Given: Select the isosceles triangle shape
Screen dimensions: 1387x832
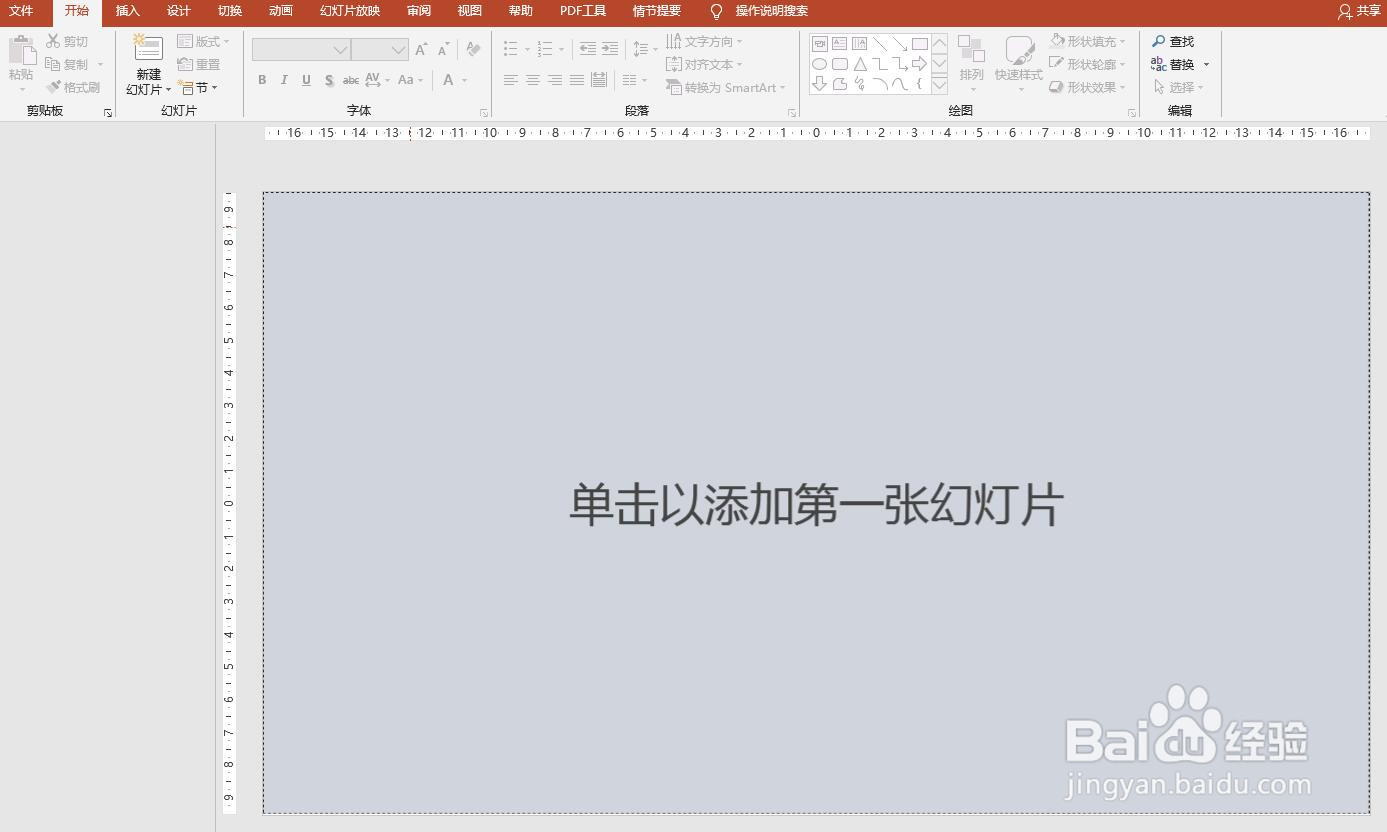Looking at the screenshot, I should (x=859, y=64).
